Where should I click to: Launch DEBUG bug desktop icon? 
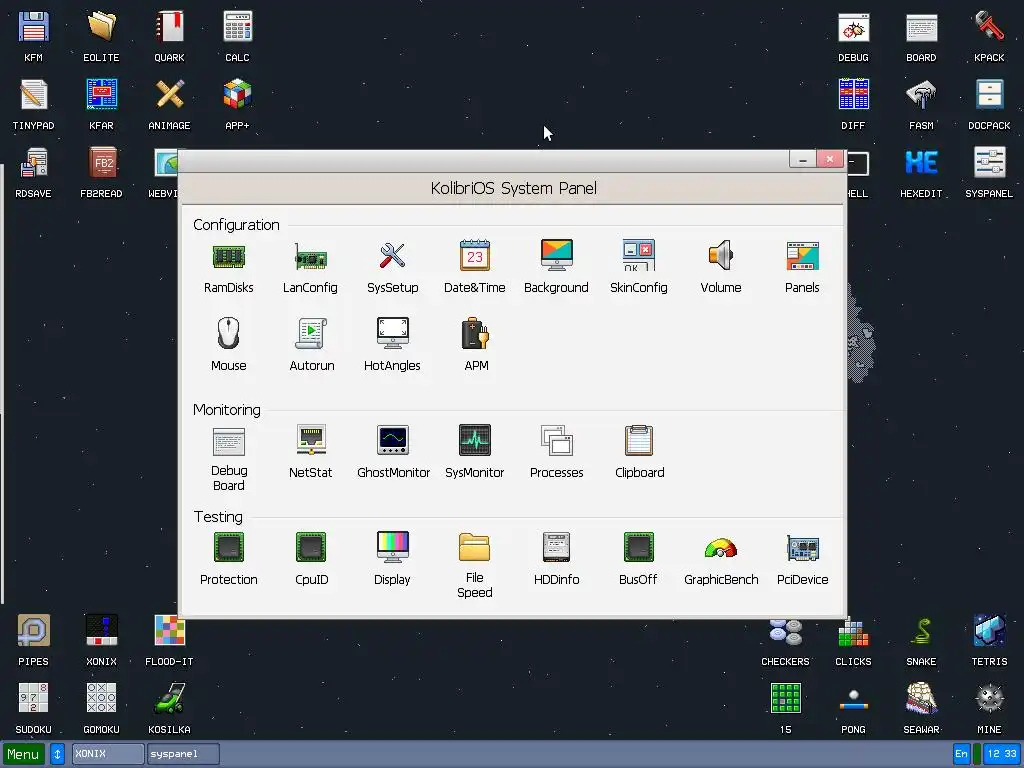tap(854, 27)
